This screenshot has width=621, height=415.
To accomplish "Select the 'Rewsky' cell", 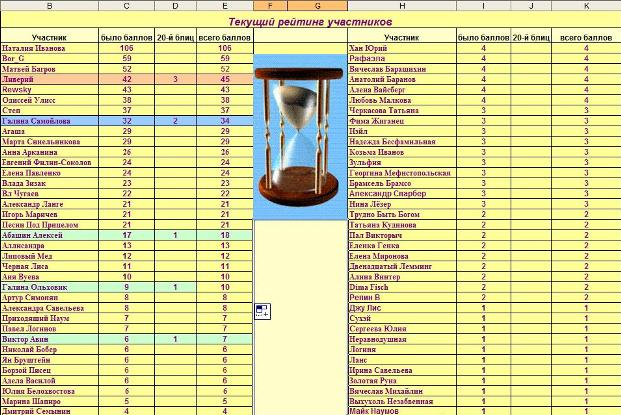I will [50, 89].
